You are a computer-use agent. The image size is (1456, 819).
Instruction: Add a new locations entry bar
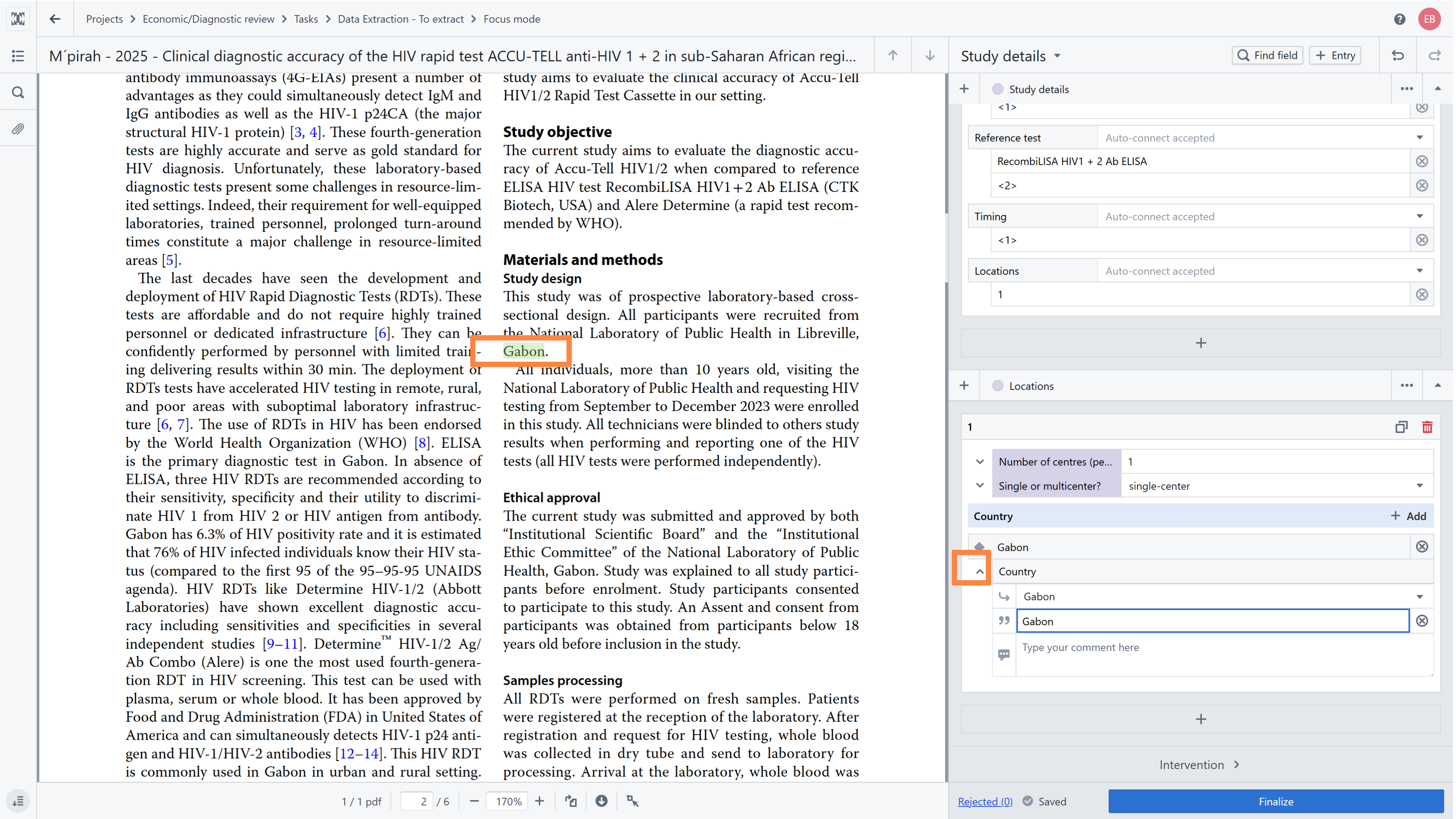click(x=1200, y=719)
